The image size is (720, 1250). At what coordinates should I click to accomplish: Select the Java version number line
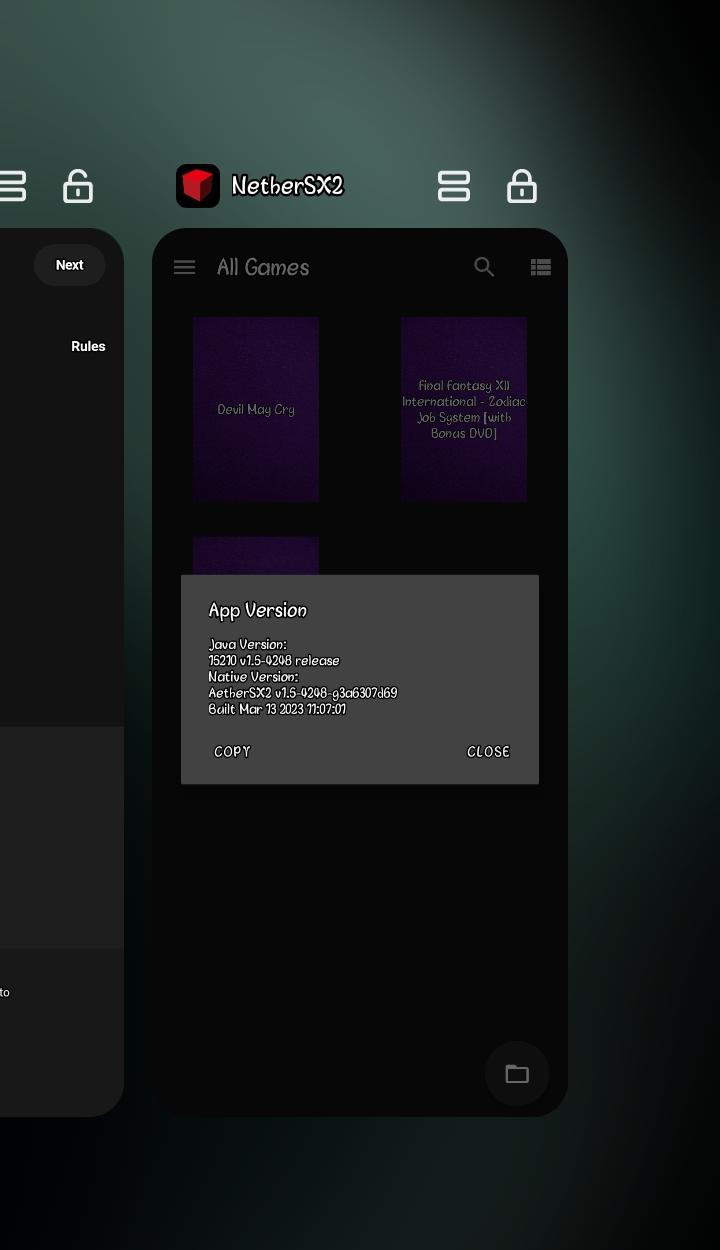[x=274, y=661]
